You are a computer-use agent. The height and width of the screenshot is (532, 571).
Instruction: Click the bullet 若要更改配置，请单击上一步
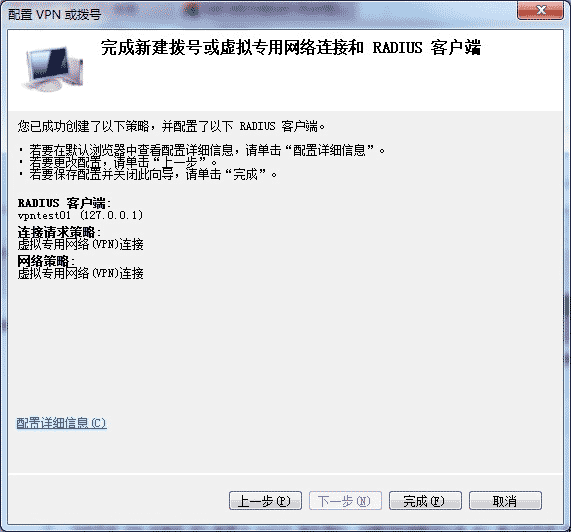[117, 162]
